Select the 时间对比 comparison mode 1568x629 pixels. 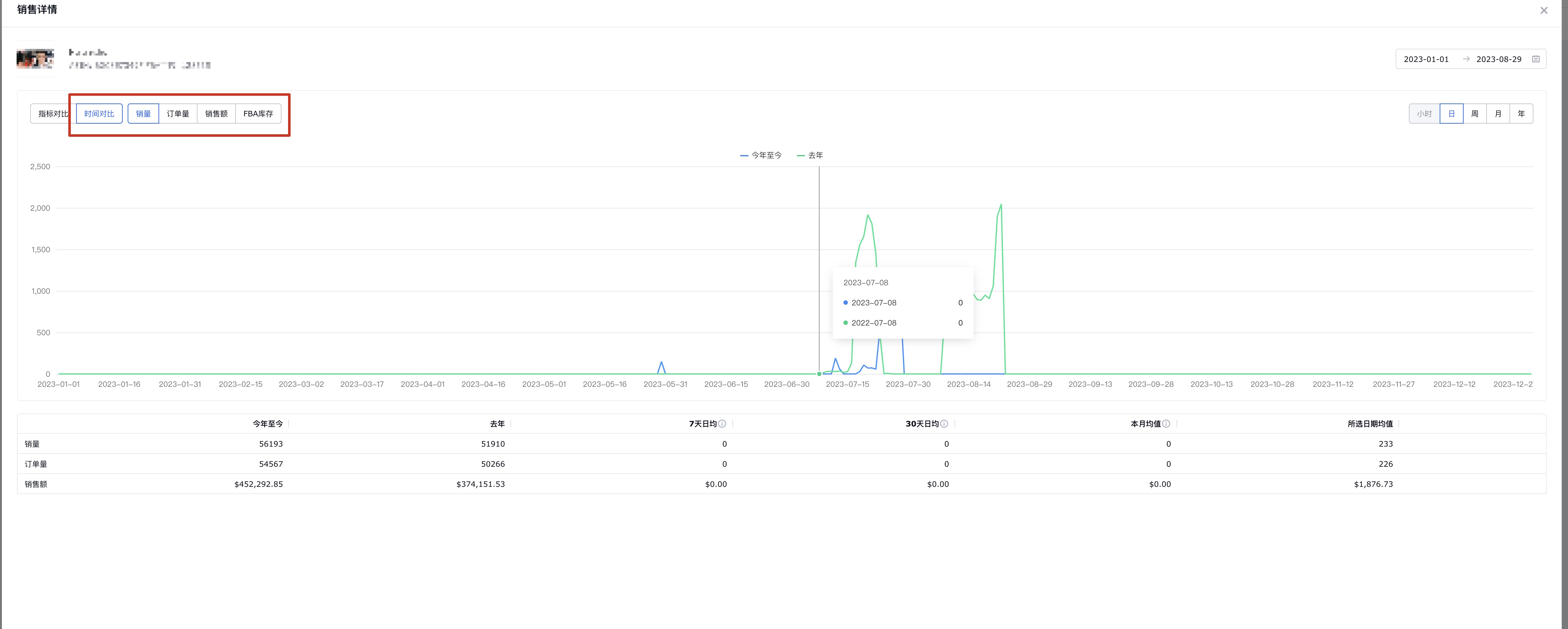tap(99, 114)
